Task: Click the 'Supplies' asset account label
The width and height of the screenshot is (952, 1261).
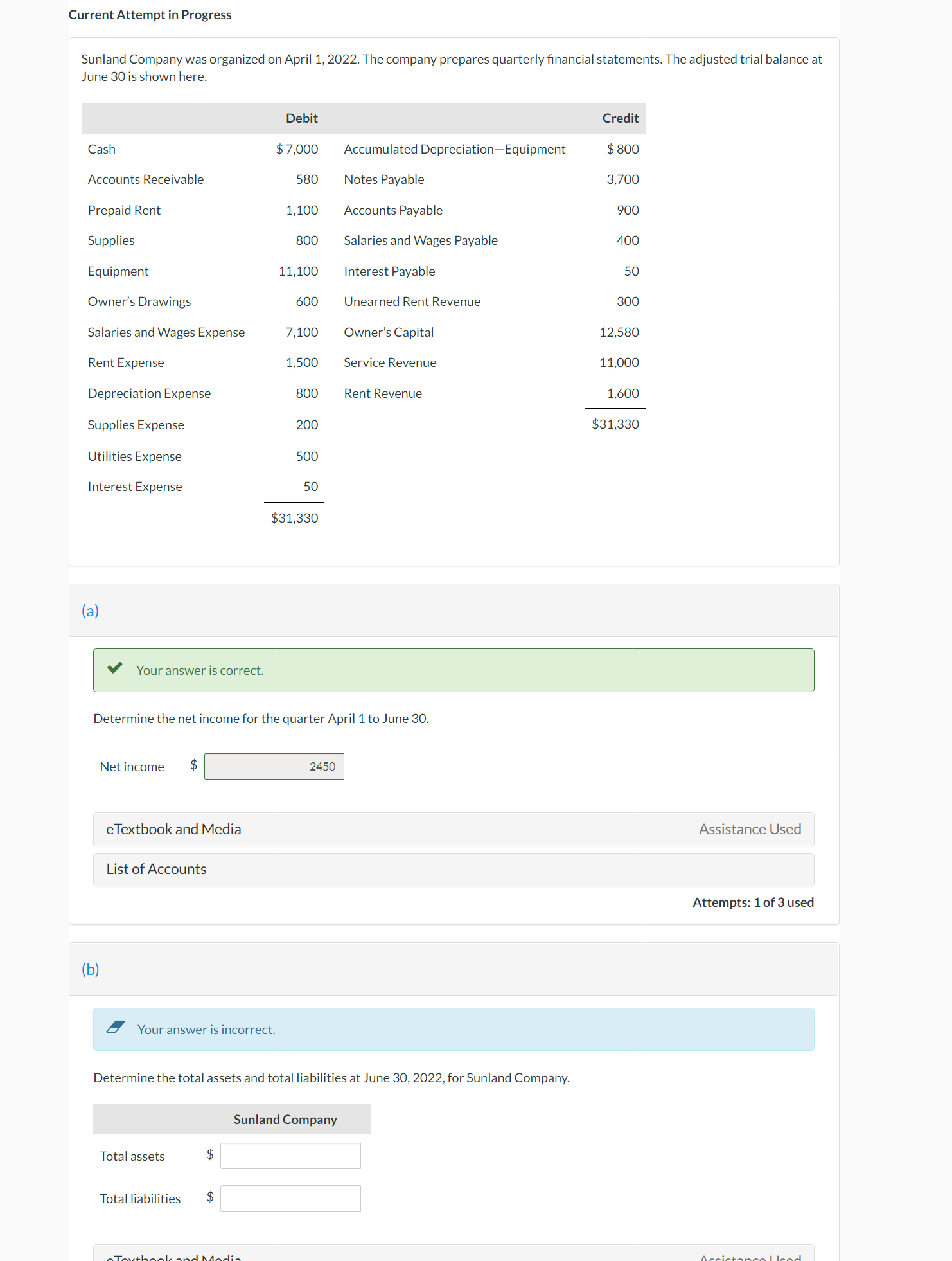Action: [111, 240]
